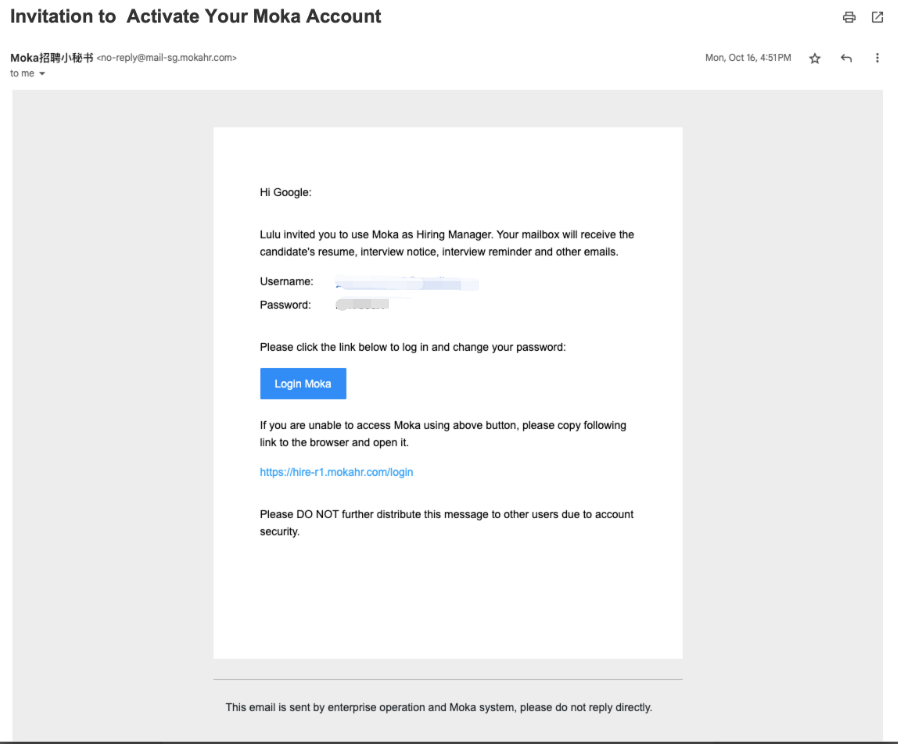The height and width of the screenshot is (744, 898).
Task: Click the "If you are unable to access Moka" paragraph
Action: (442, 433)
